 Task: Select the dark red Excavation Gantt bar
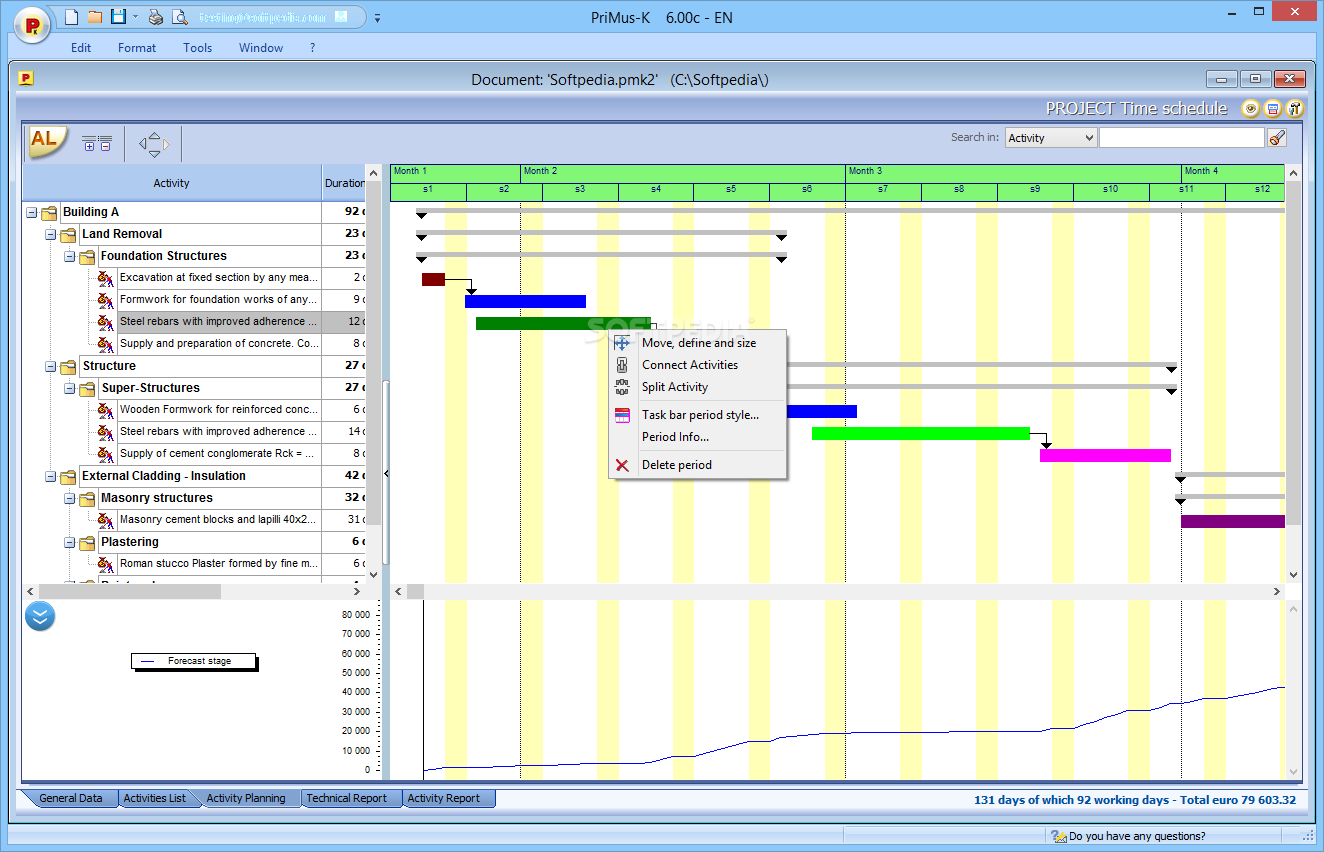(x=433, y=279)
